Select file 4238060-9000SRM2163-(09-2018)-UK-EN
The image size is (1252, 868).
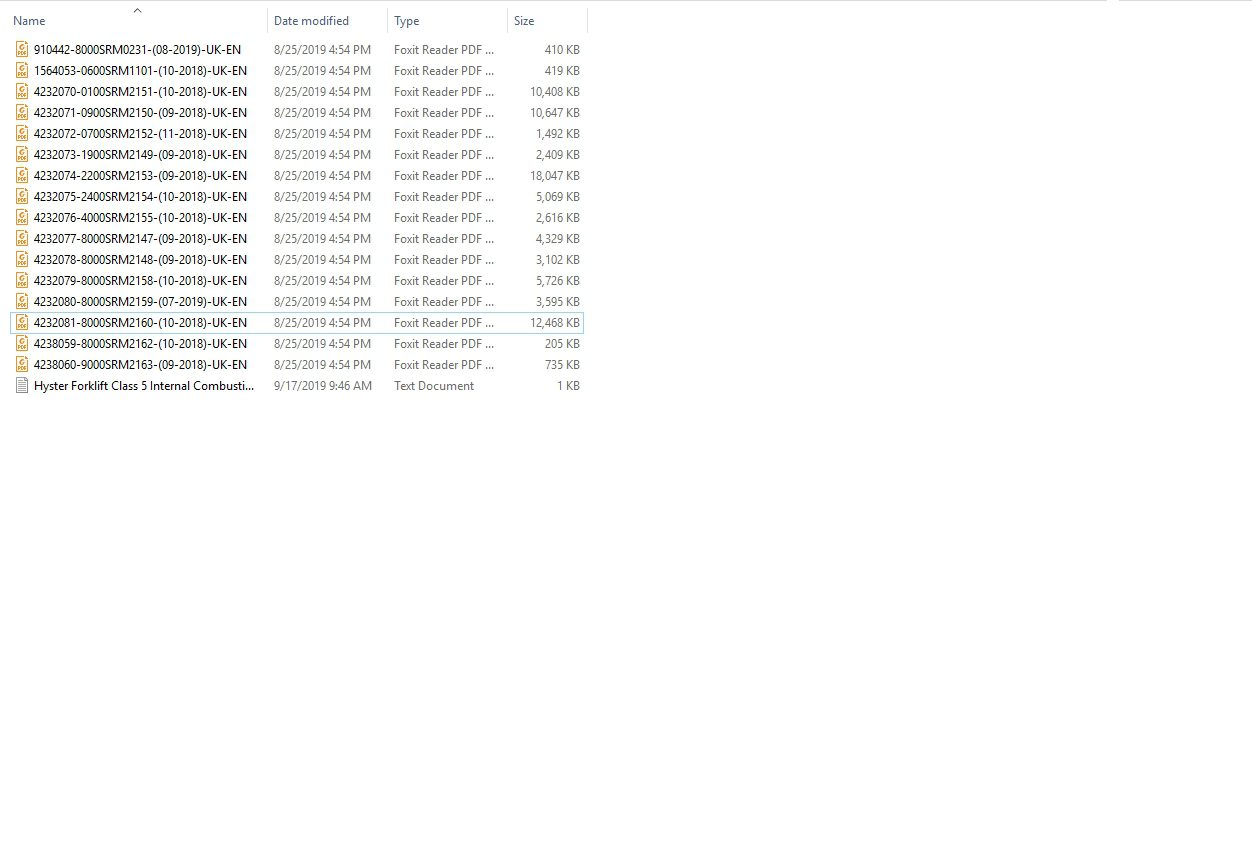coord(140,364)
